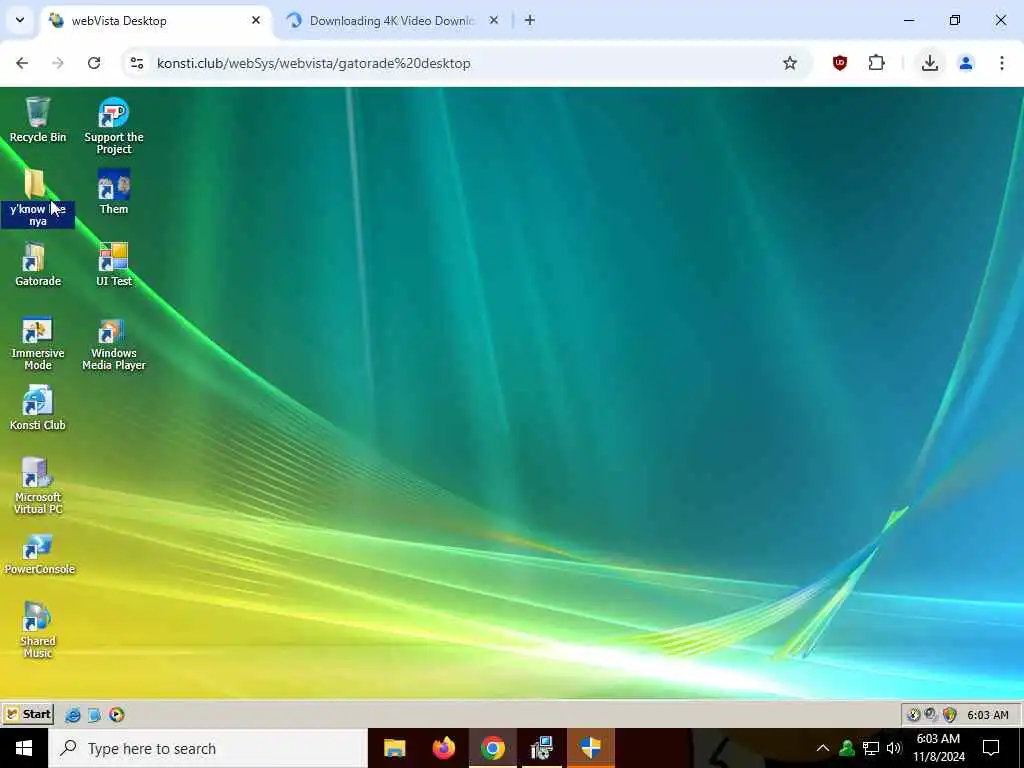Show hidden Windows tray icons

pyautogui.click(x=823, y=748)
